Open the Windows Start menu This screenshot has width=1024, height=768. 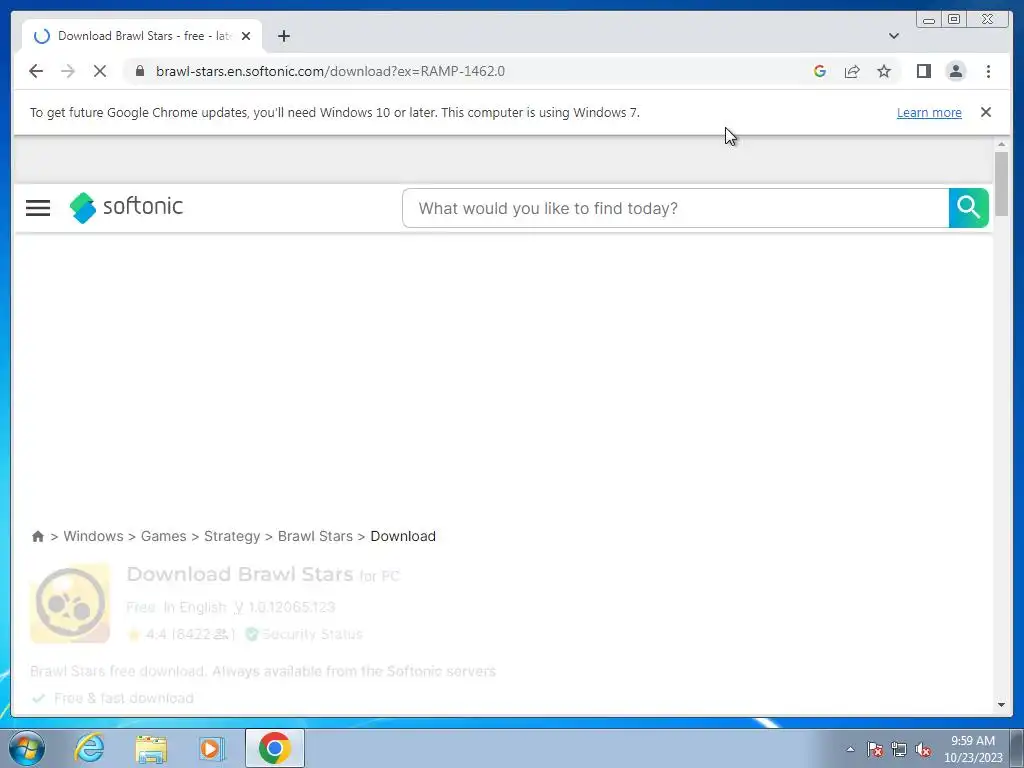(x=27, y=748)
